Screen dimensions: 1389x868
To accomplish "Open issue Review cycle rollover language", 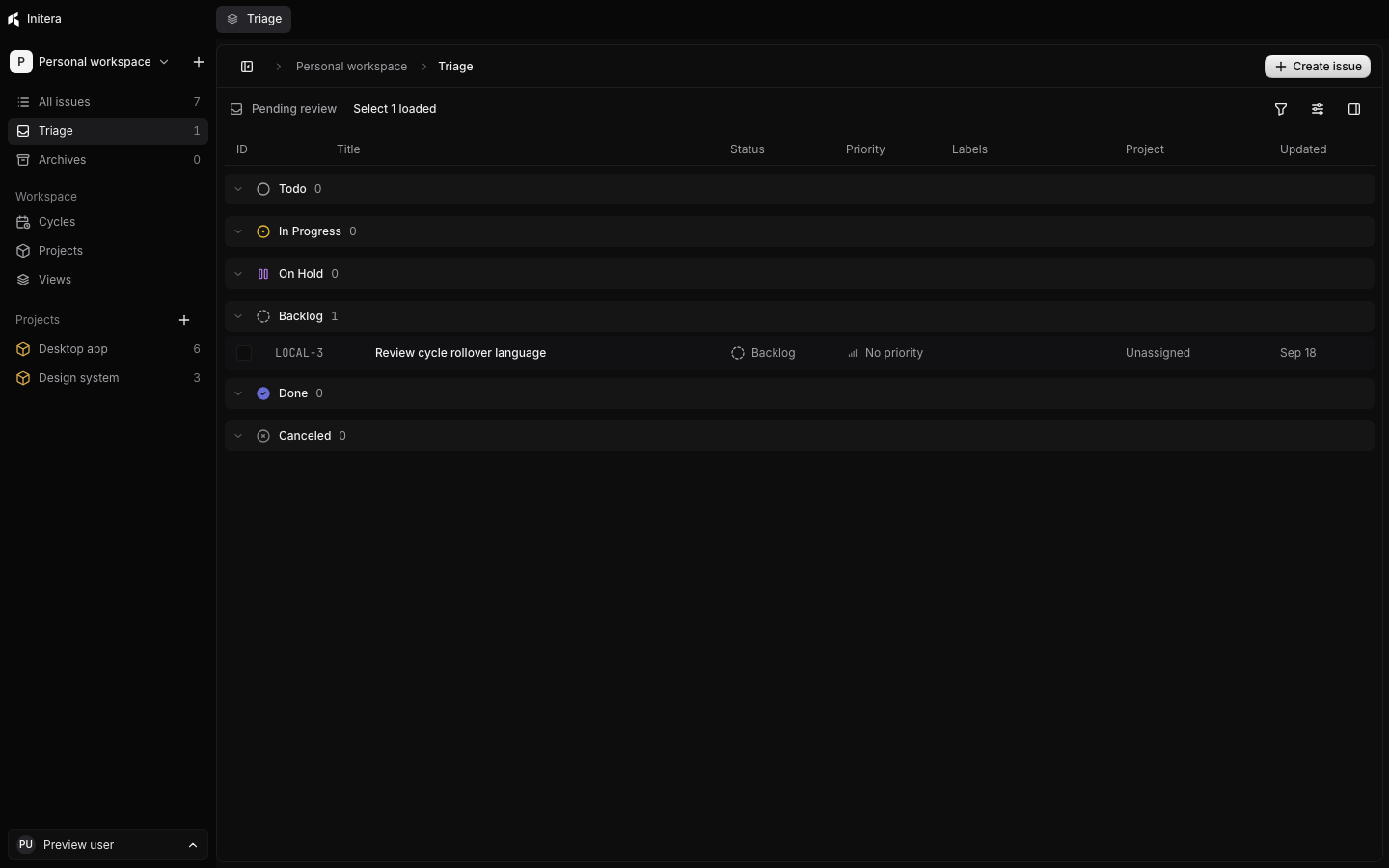I will [x=460, y=353].
